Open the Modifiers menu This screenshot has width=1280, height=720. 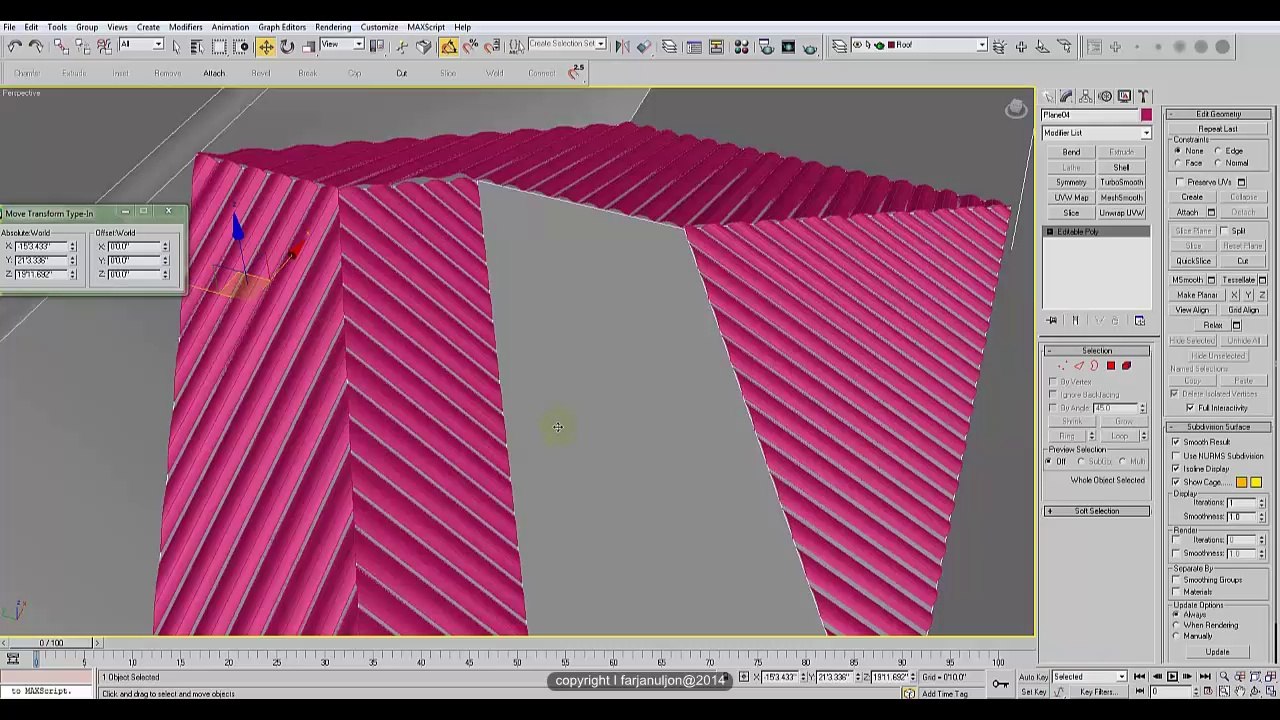(x=185, y=27)
